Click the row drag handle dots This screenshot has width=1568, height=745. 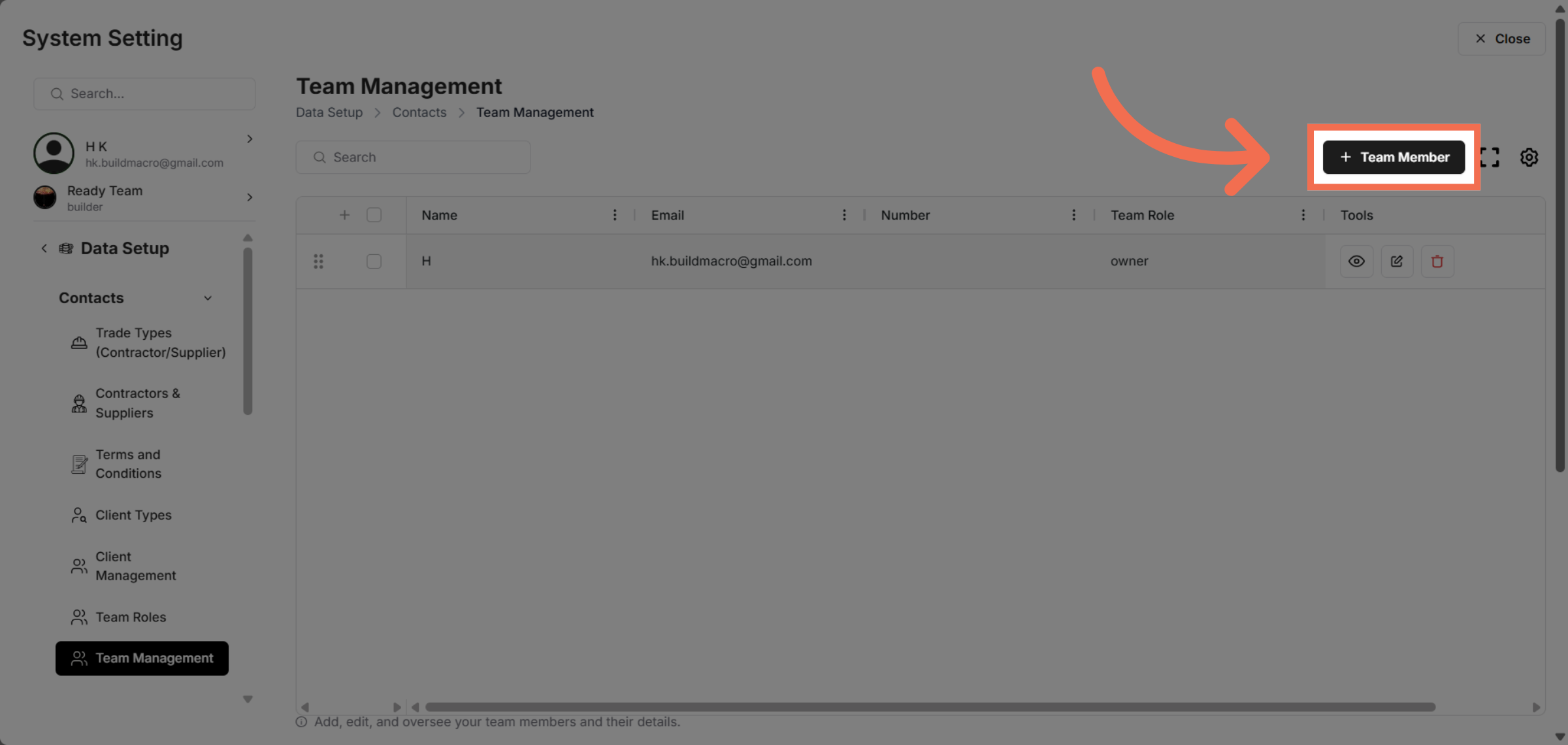(318, 261)
